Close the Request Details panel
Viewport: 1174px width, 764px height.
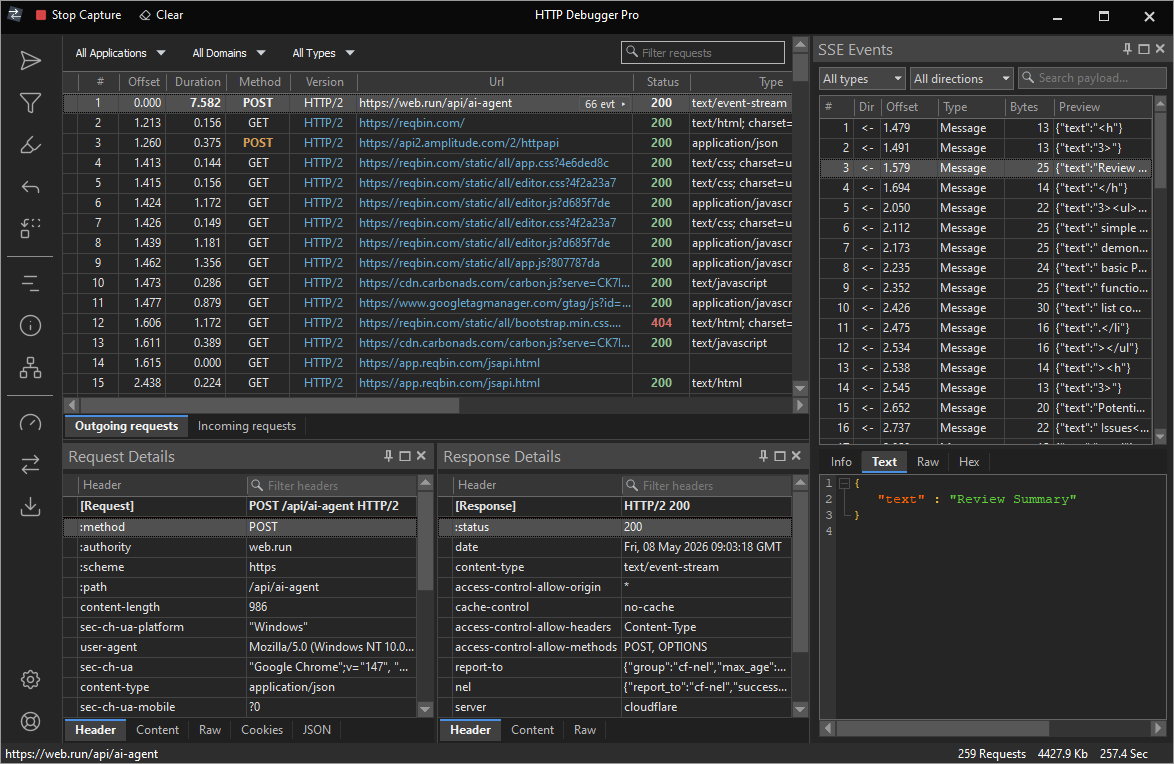pyautogui.click(x=421, y=456)
